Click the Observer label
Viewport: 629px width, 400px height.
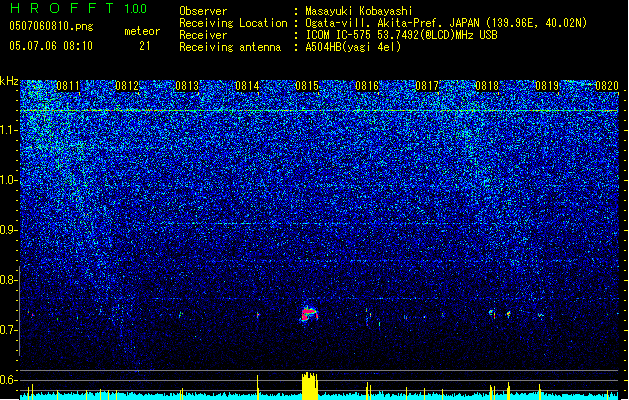pyautogui.click(x=203, y=11)
